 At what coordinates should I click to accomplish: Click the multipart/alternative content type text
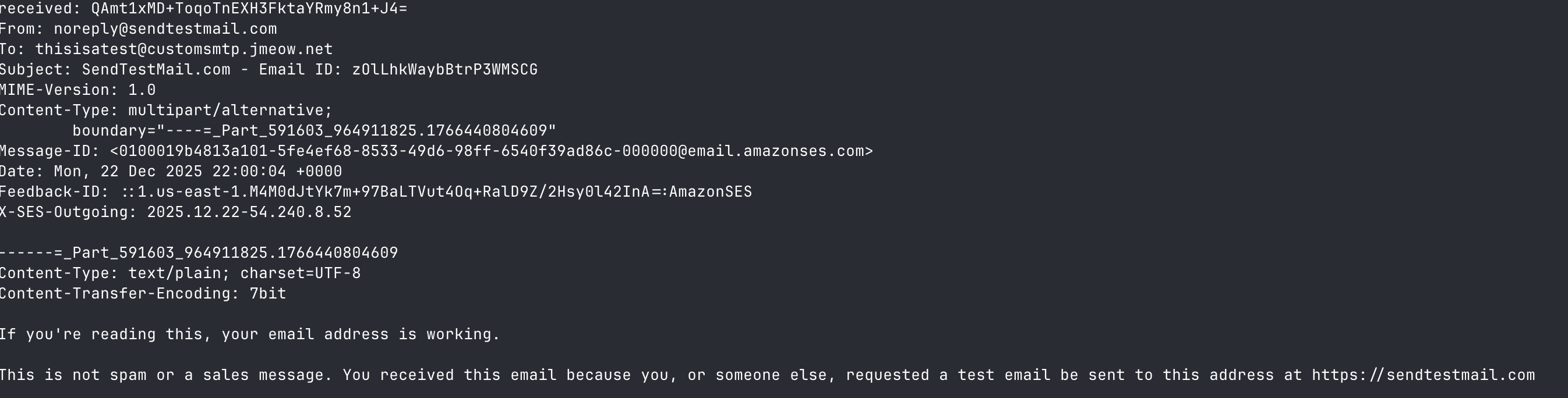click(230, 111)
